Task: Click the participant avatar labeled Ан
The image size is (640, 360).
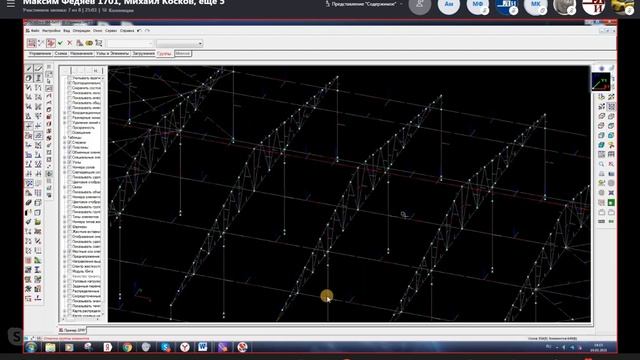Action: [x=449, y=5]
